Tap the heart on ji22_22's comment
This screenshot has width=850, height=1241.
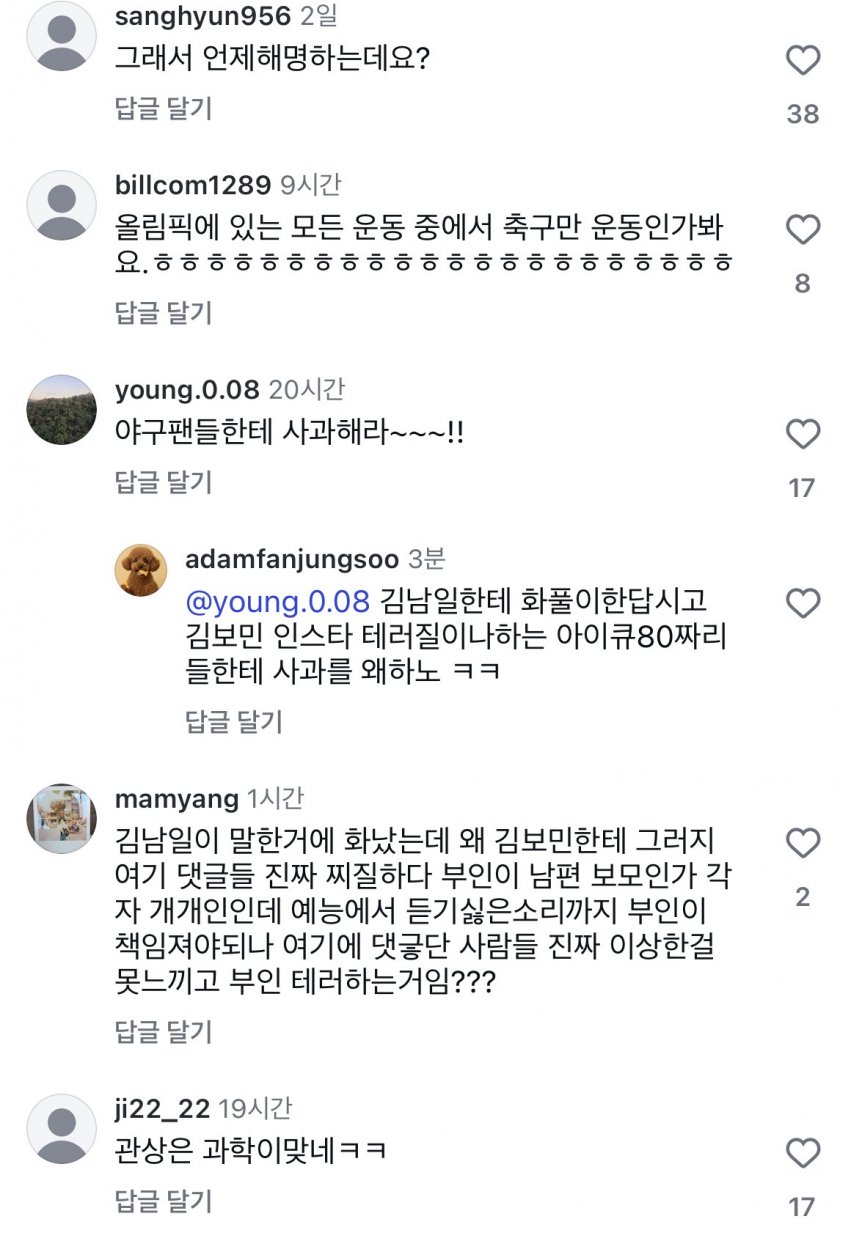[803, 1153]
